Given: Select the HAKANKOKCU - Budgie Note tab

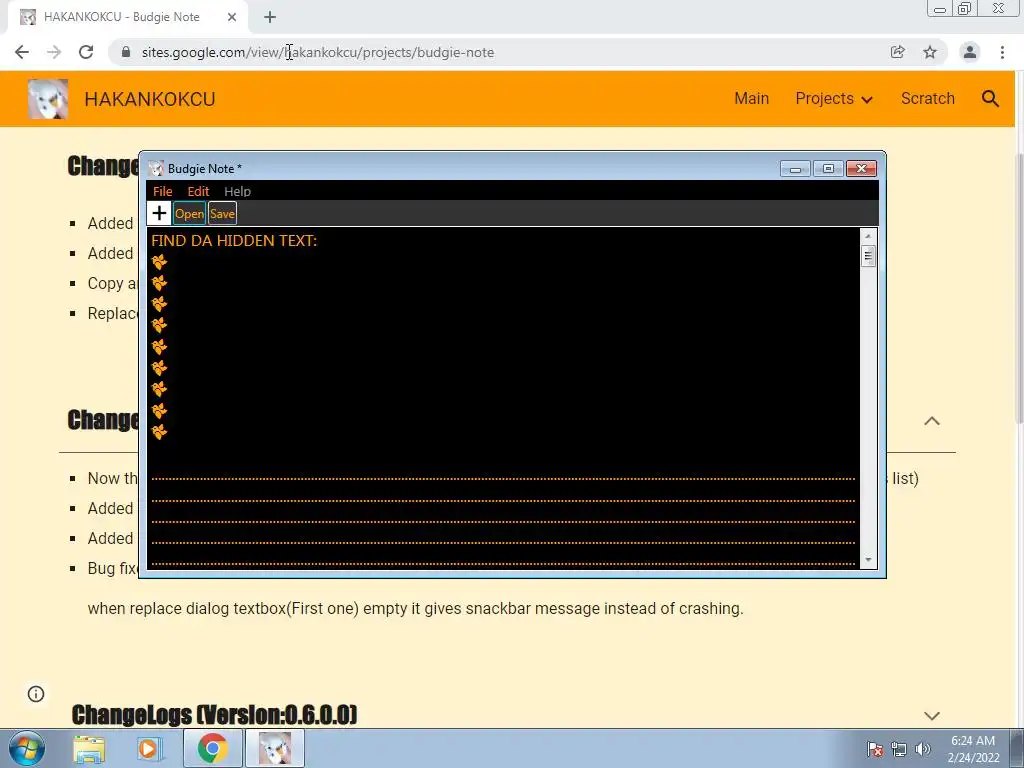Looking at the screenshot, I should [x=127, y=17].
